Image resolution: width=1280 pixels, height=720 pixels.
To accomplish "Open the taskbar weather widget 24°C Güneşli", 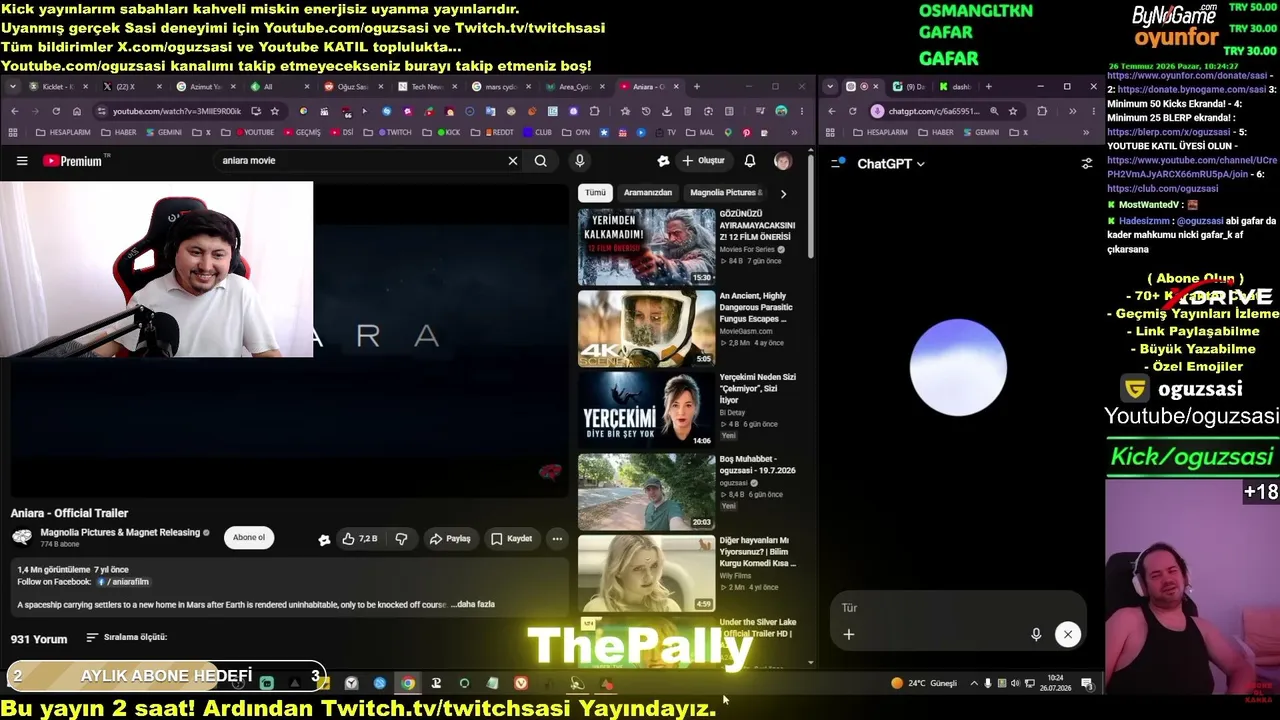I will tap(925, 684).
